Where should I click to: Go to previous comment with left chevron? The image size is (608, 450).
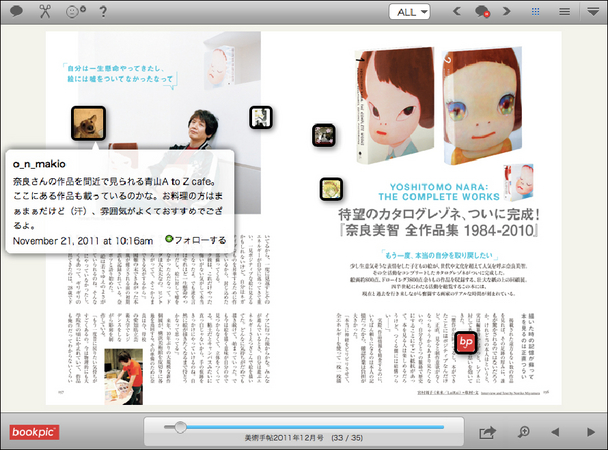[457, 11]
